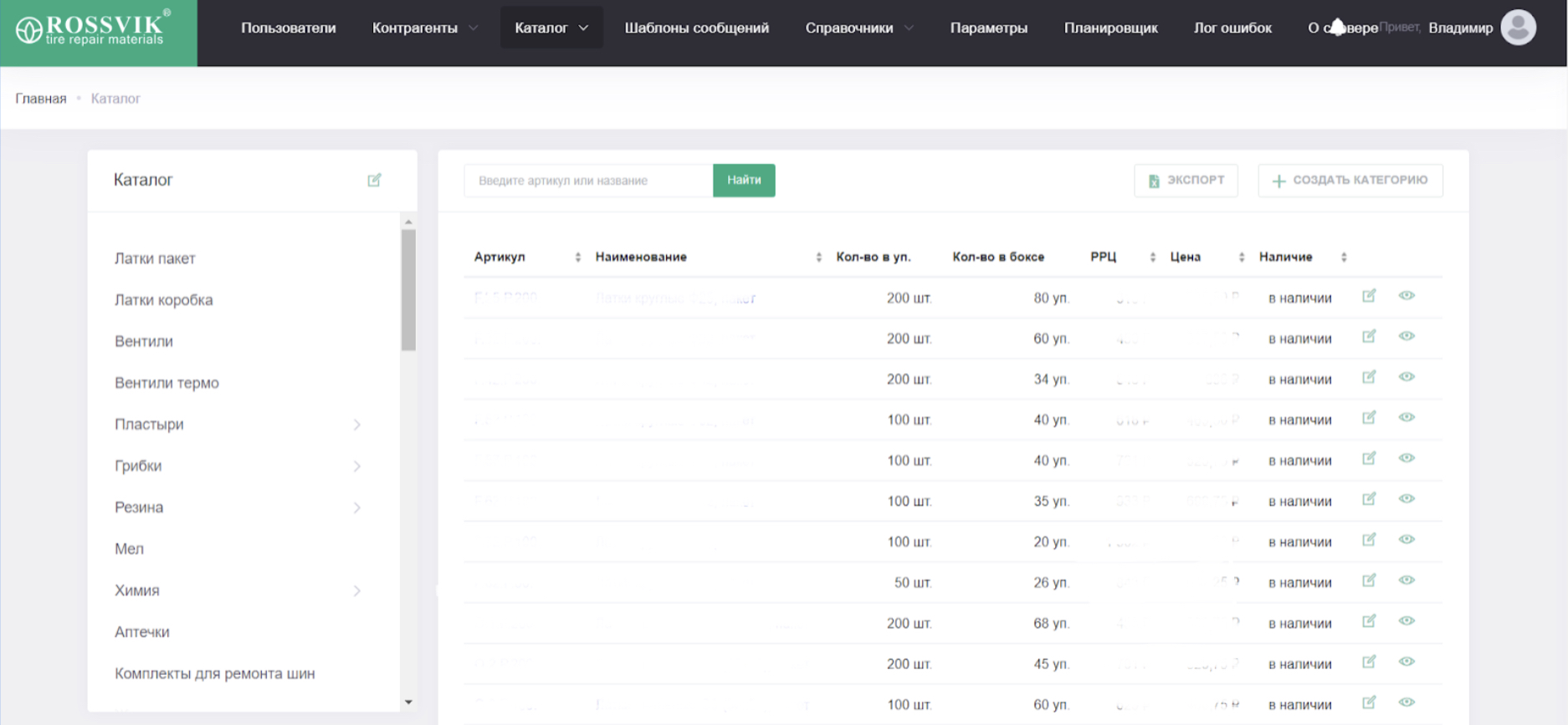Select Мел category
Viewport: 1568px width, 725px height.
point(129,549)
